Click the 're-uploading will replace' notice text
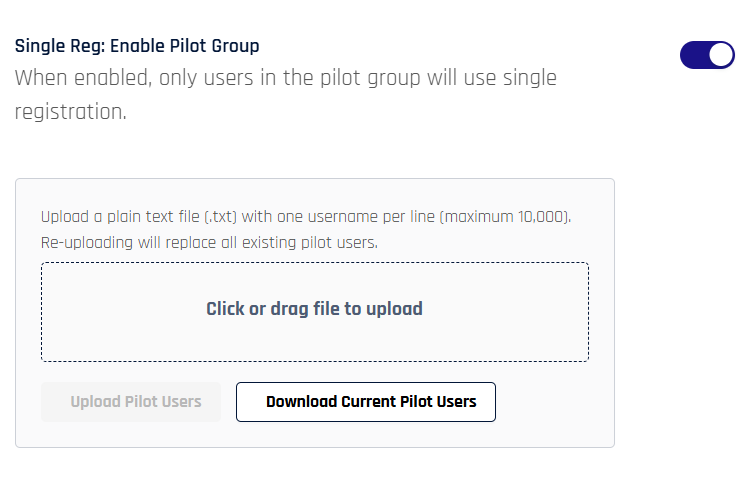 point(209,242)
